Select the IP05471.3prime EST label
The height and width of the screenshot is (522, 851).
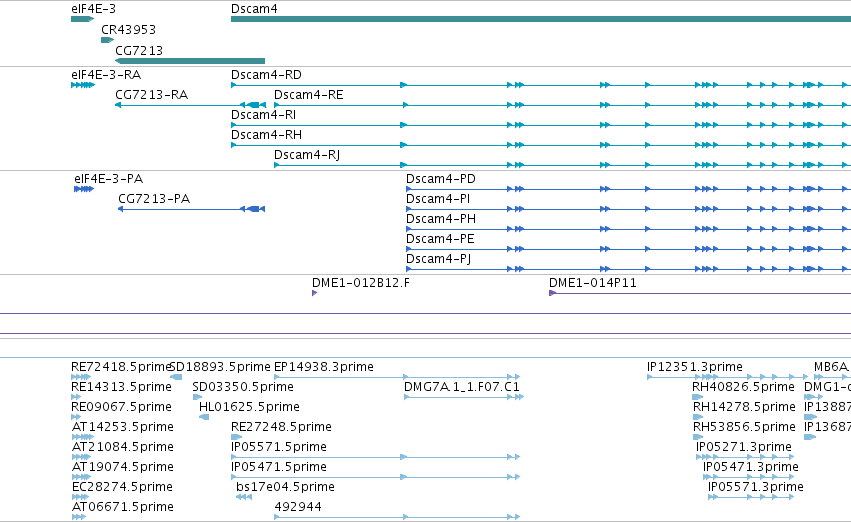751,467
